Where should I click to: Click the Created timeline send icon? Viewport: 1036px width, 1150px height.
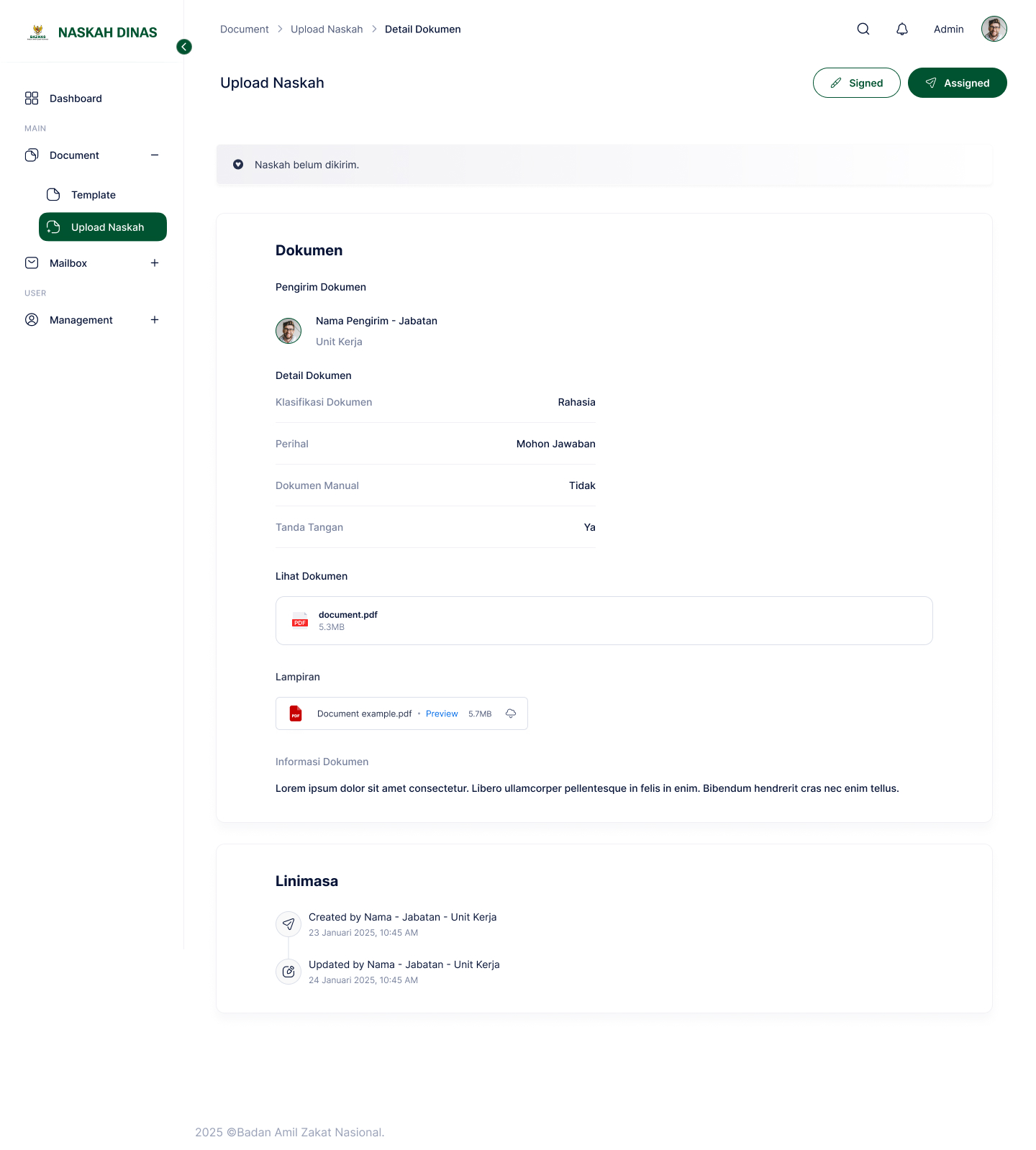click(x=288, y=924)
